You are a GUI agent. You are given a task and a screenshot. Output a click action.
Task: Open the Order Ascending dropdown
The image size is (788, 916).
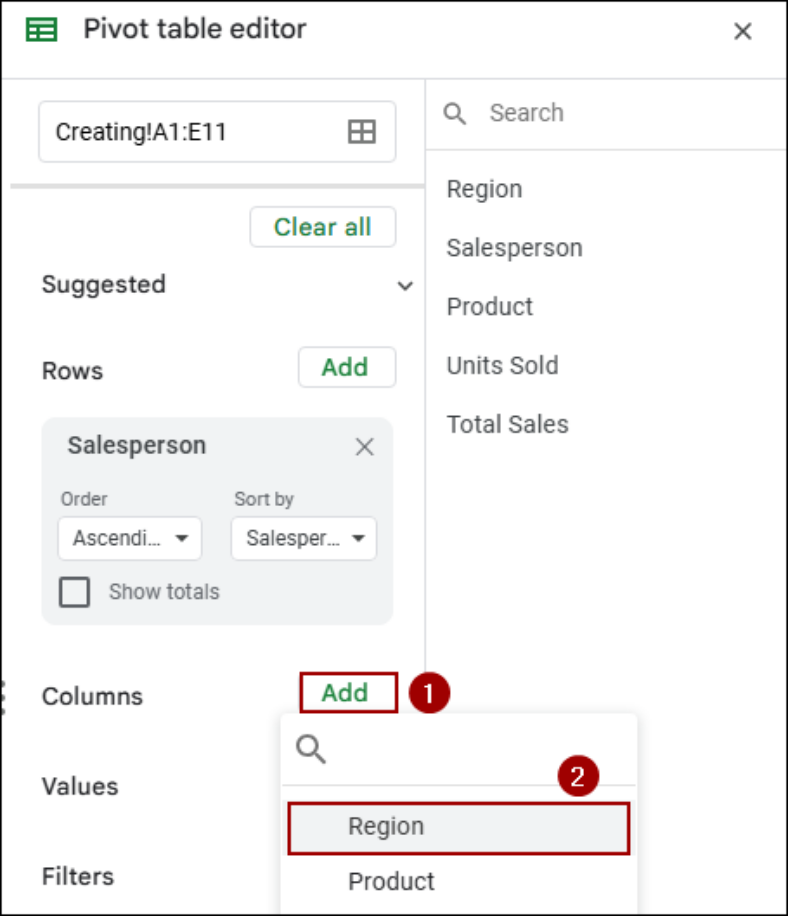pos(130,538)
